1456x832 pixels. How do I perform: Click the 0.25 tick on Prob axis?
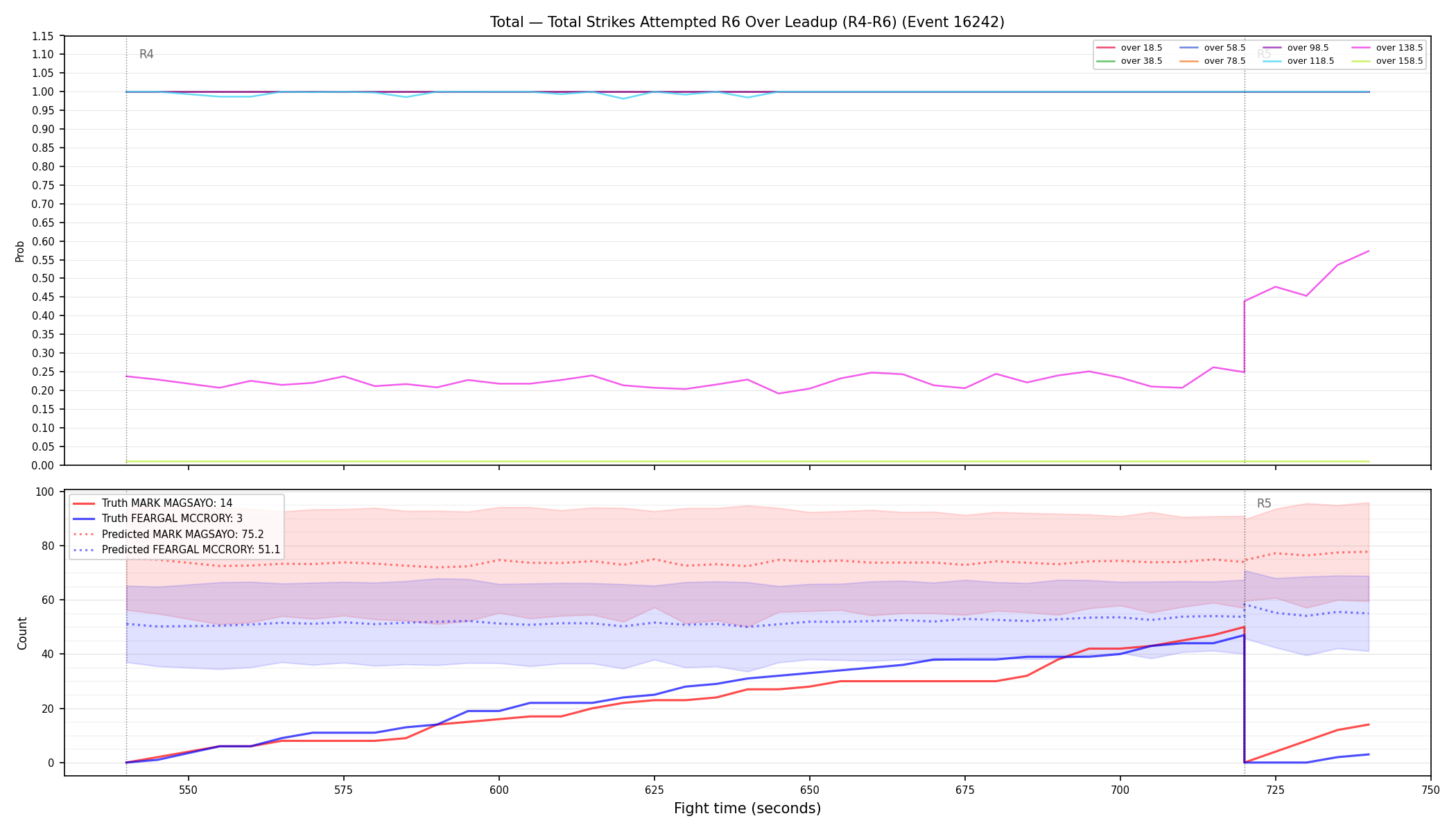pos(43,372)
